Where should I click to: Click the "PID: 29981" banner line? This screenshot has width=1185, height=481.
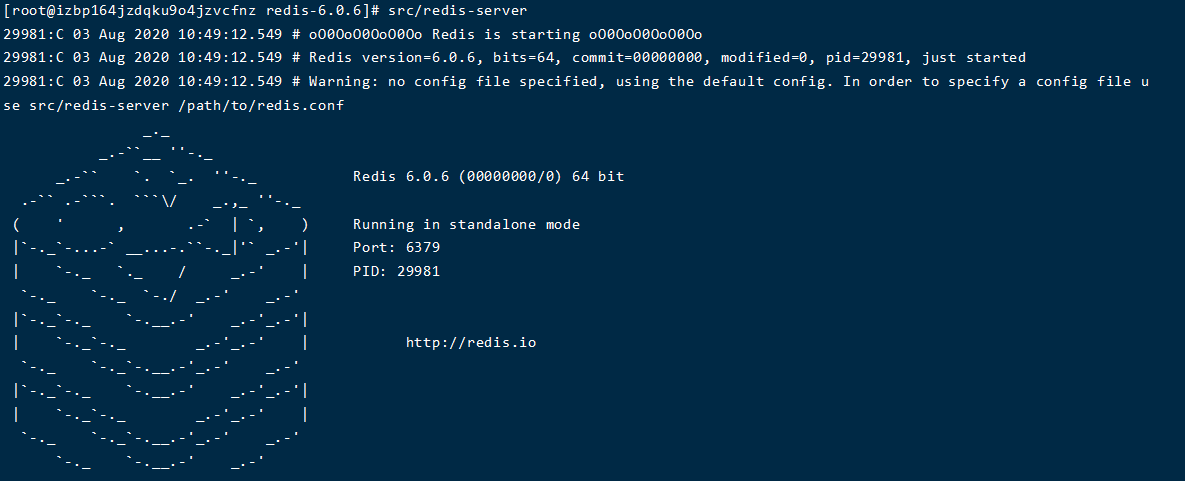(x=396, y=271)
